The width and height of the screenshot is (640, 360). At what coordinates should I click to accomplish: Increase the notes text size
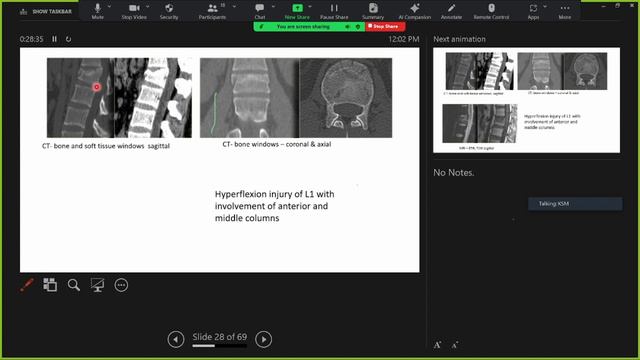point(438,345)
